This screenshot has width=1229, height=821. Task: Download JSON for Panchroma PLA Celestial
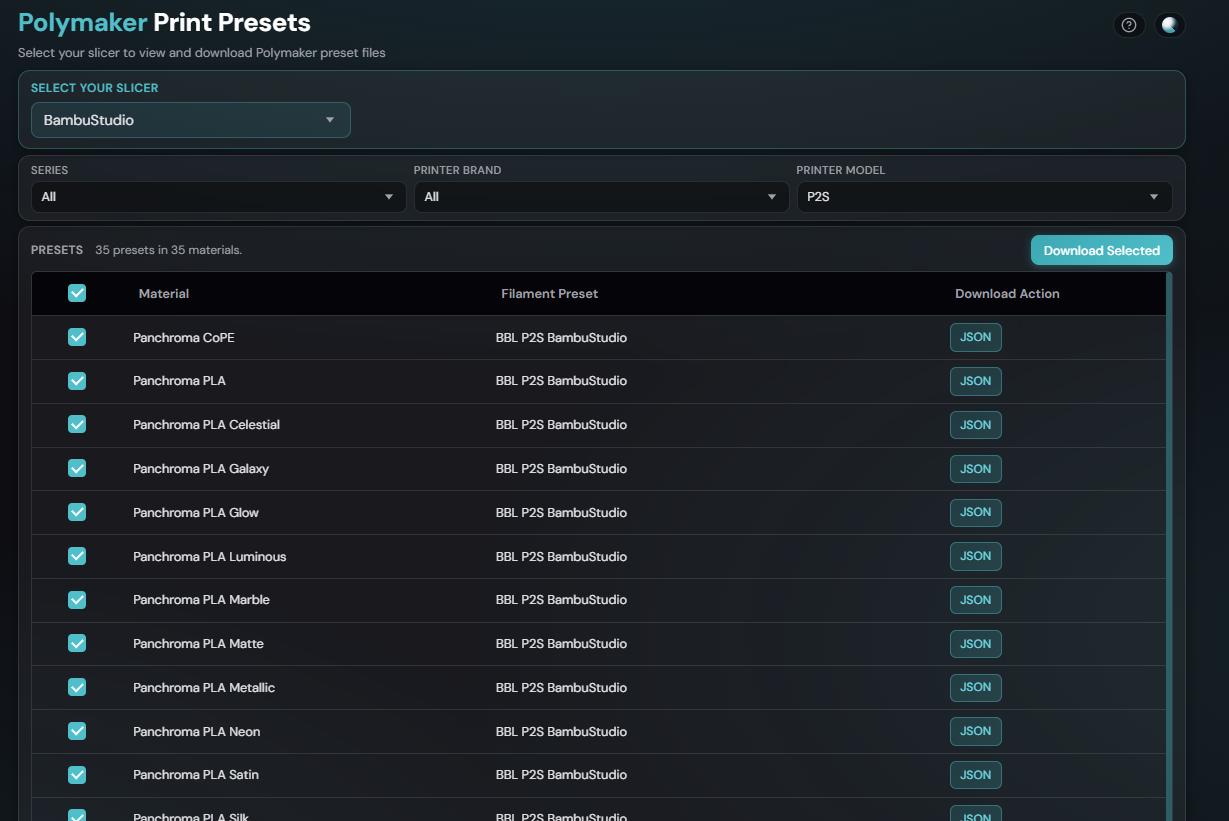(975, 425)
